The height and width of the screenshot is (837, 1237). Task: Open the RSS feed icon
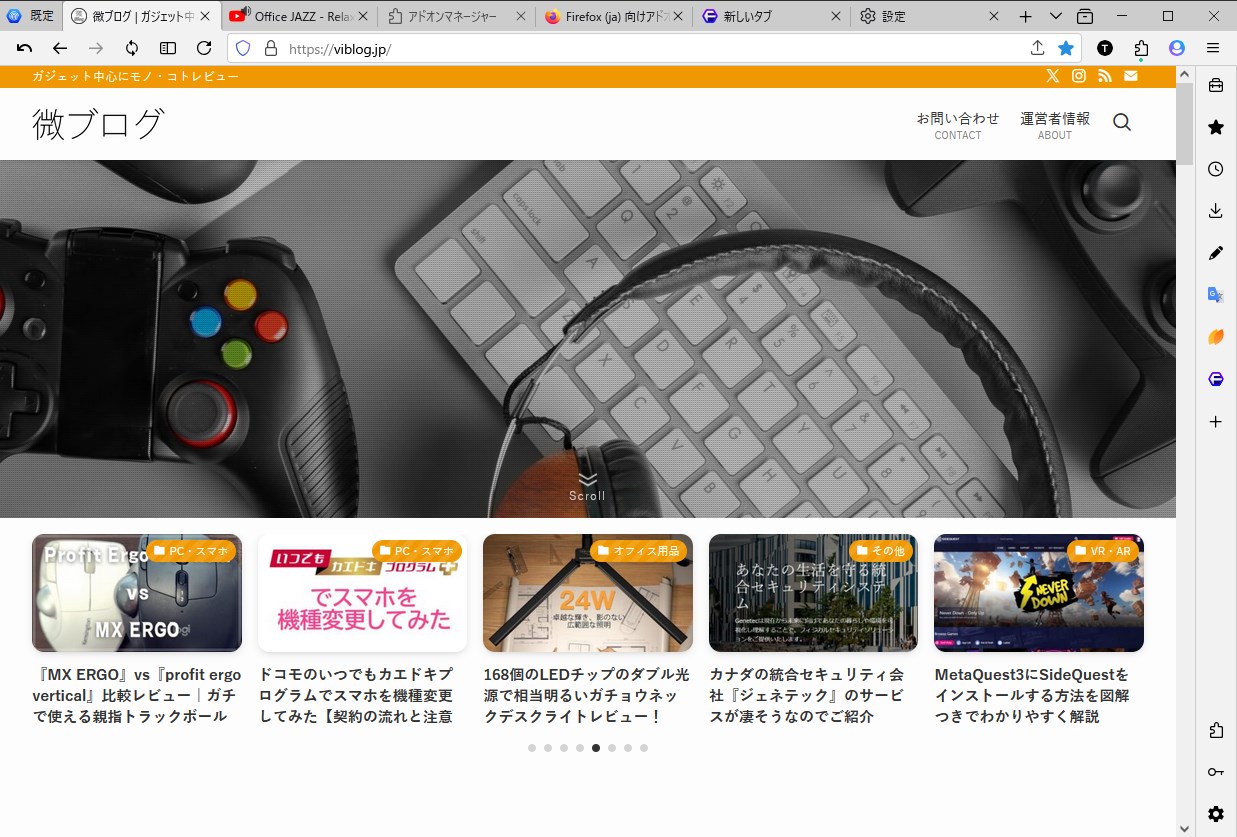[x=1105, y=75]
